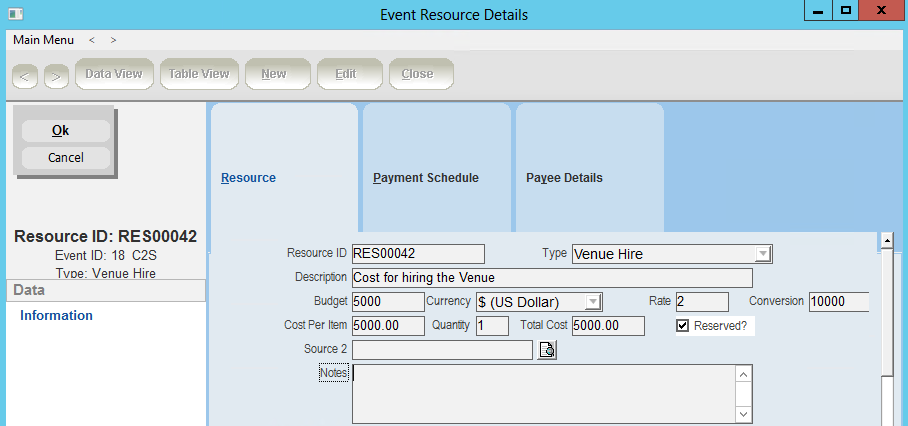
Task: Click the Data section header
Action: click(106, 291)
